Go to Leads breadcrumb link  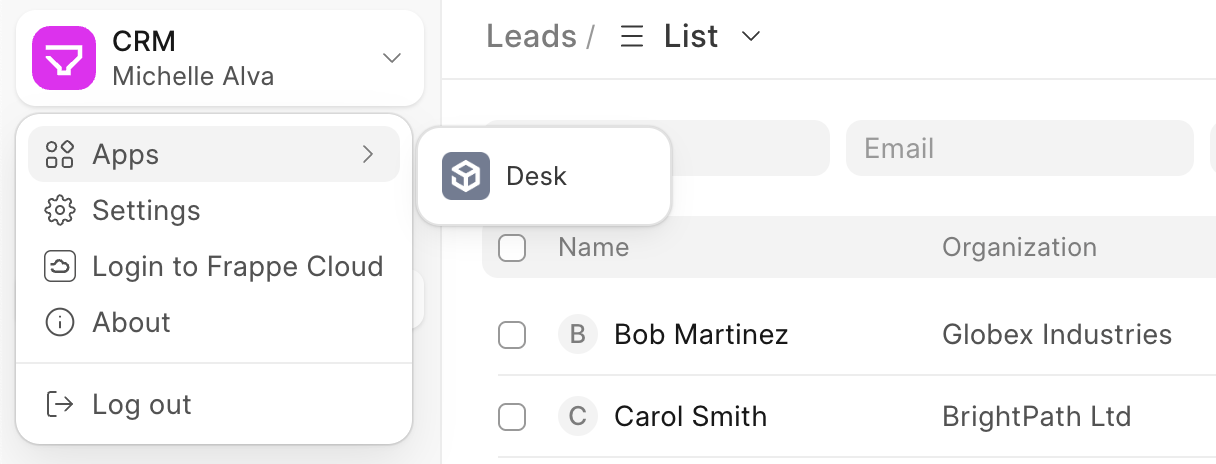[531, 37]
